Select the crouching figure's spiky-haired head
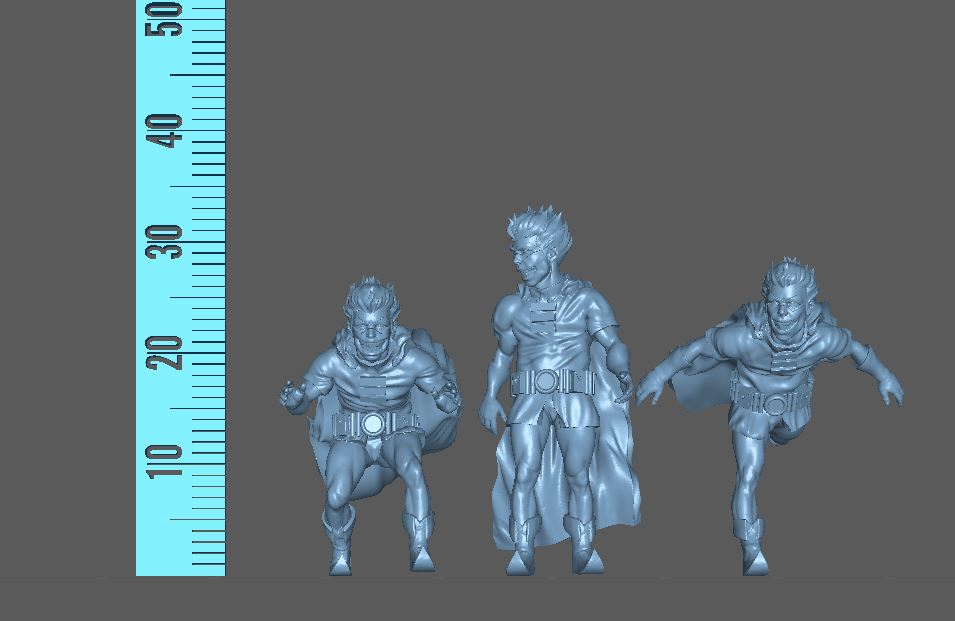 pos(371,318)
